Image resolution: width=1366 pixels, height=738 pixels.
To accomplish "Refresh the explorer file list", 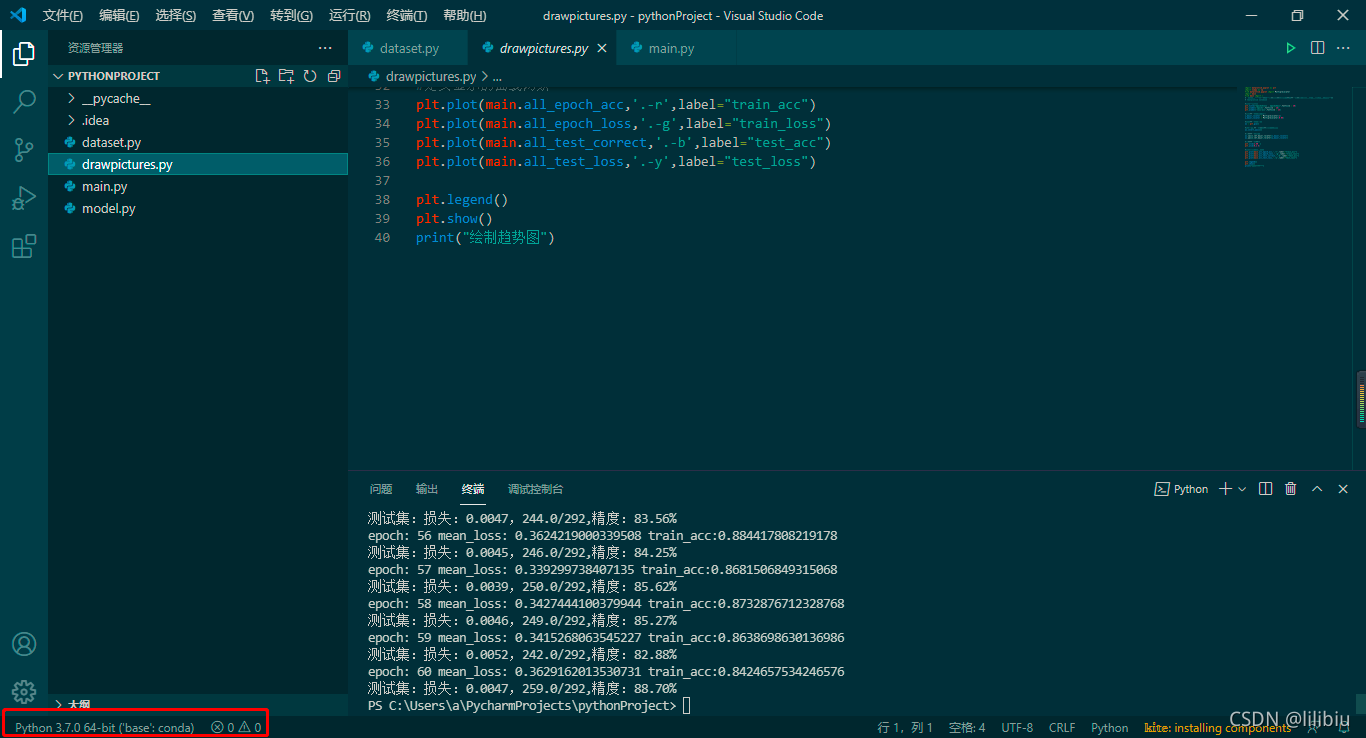I will point(310,76).
